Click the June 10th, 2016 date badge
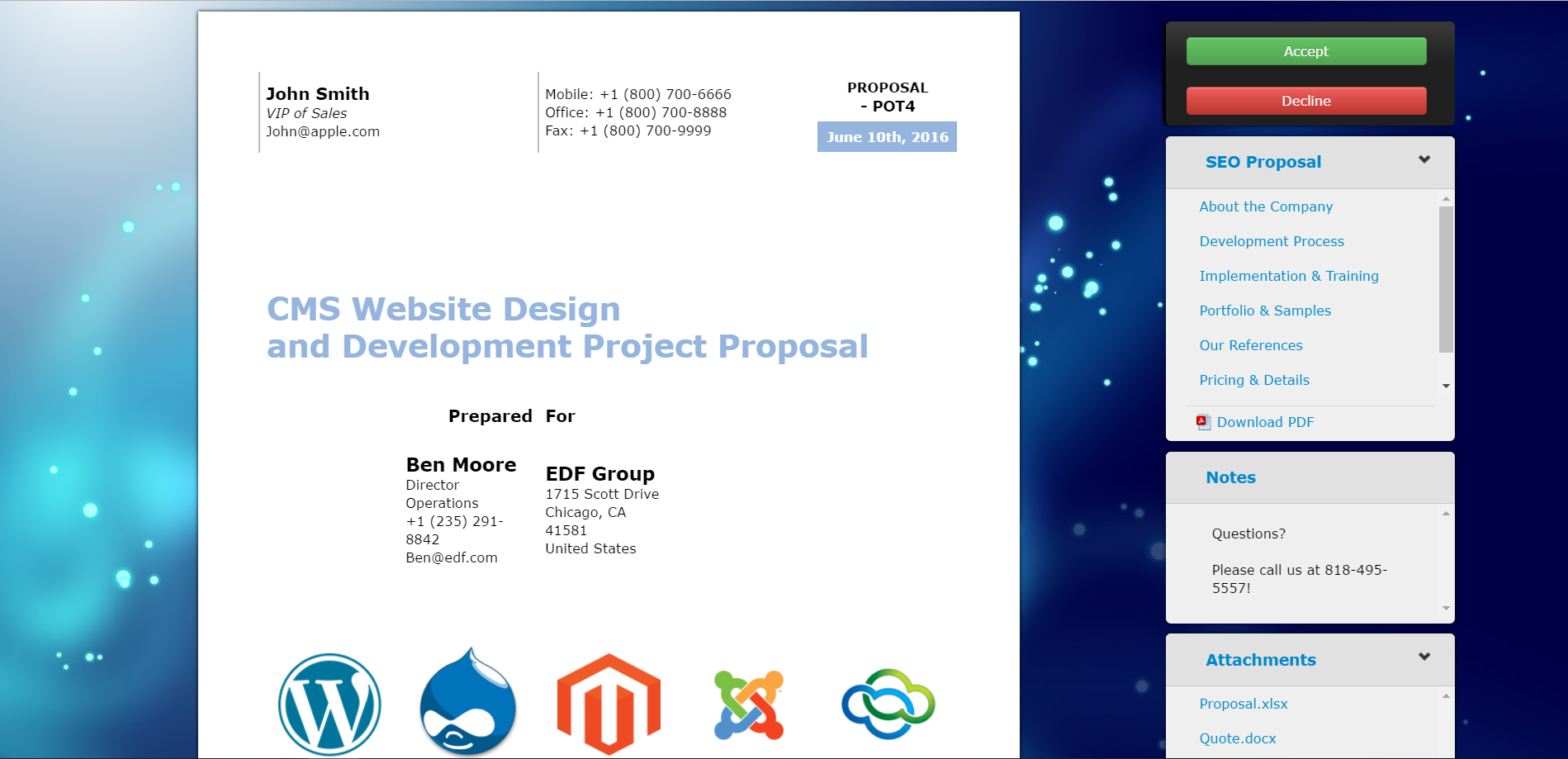Viewport: 1568px width, 759px height. 887,137
